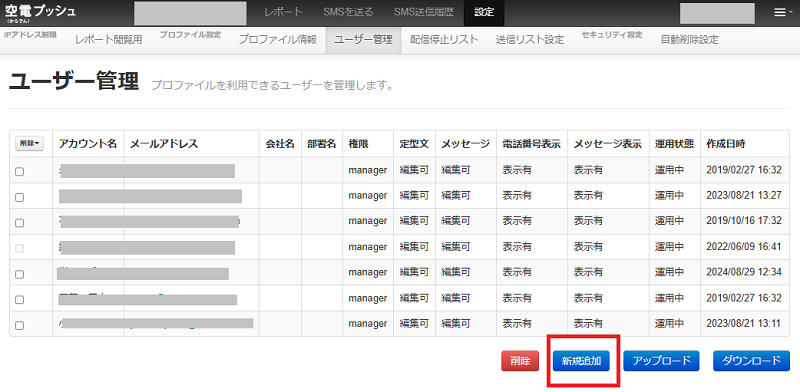Click the 部署名 column header
The height and width of the screenshot is (392, 800).
pyautogui.click(x=321, y=144)
